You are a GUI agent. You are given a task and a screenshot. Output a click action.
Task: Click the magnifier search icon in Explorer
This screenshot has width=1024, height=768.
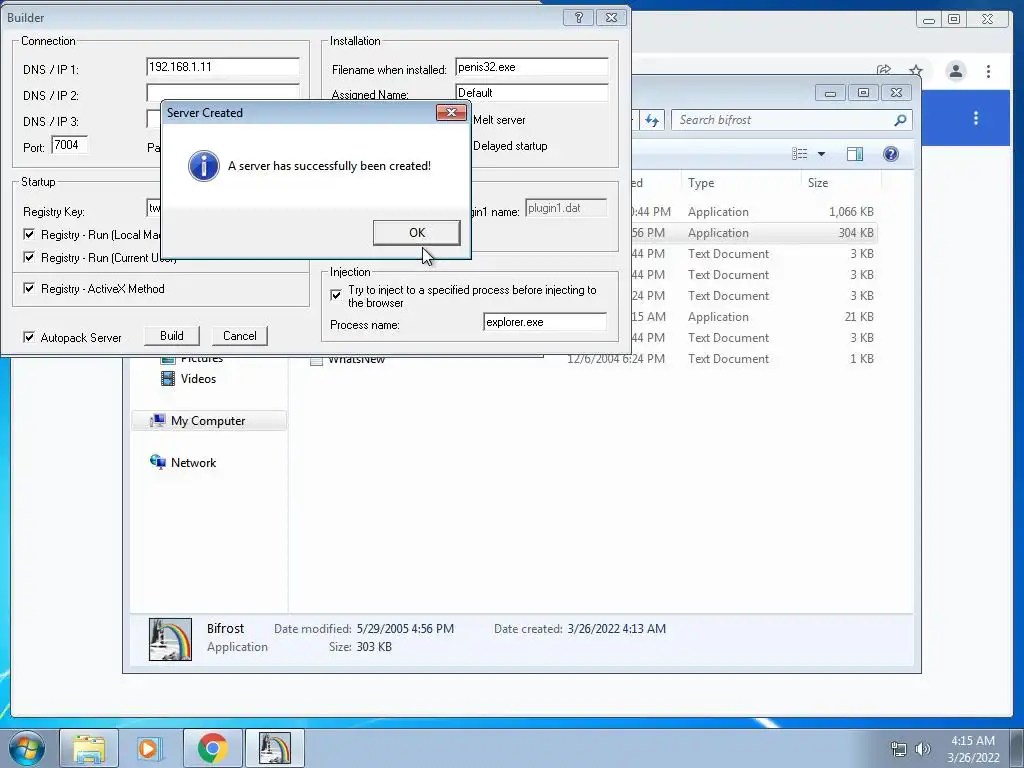(900, 120)
